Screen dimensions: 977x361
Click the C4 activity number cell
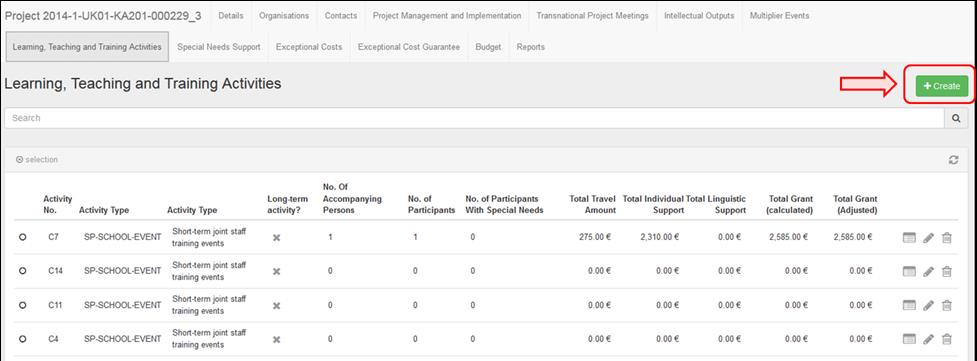(x=53, y=339)
